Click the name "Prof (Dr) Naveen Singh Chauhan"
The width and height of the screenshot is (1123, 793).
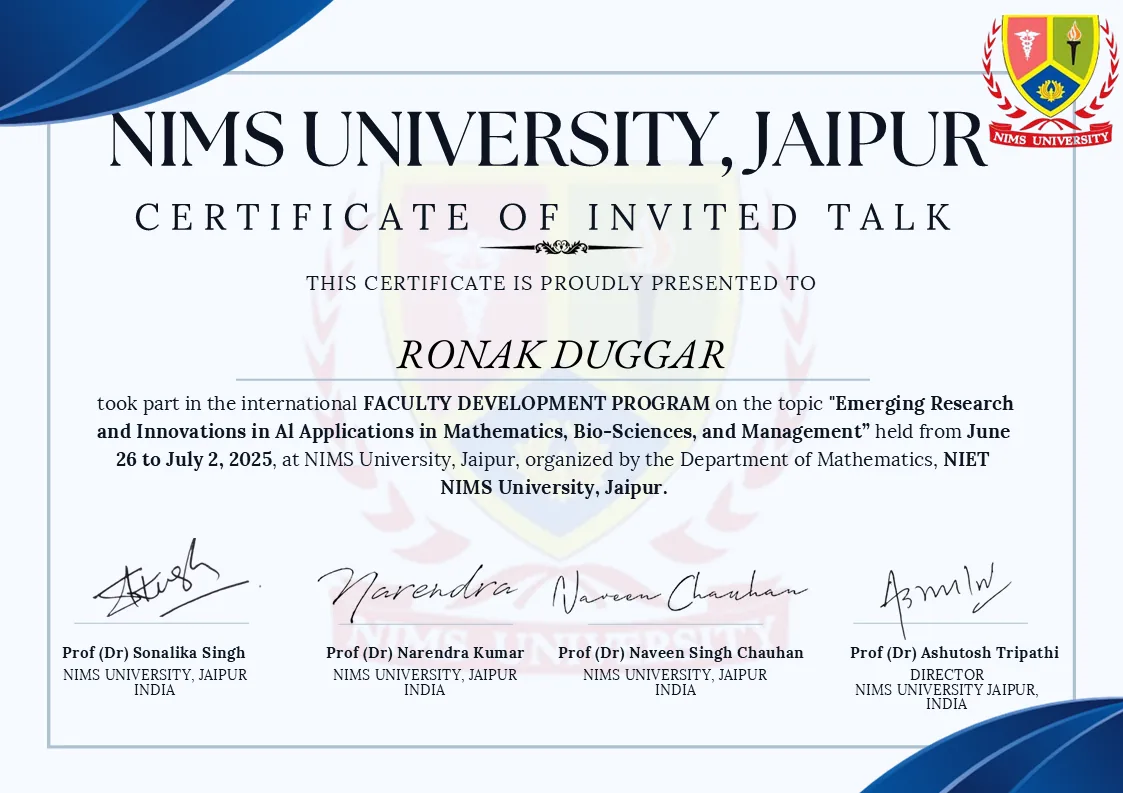680,653
